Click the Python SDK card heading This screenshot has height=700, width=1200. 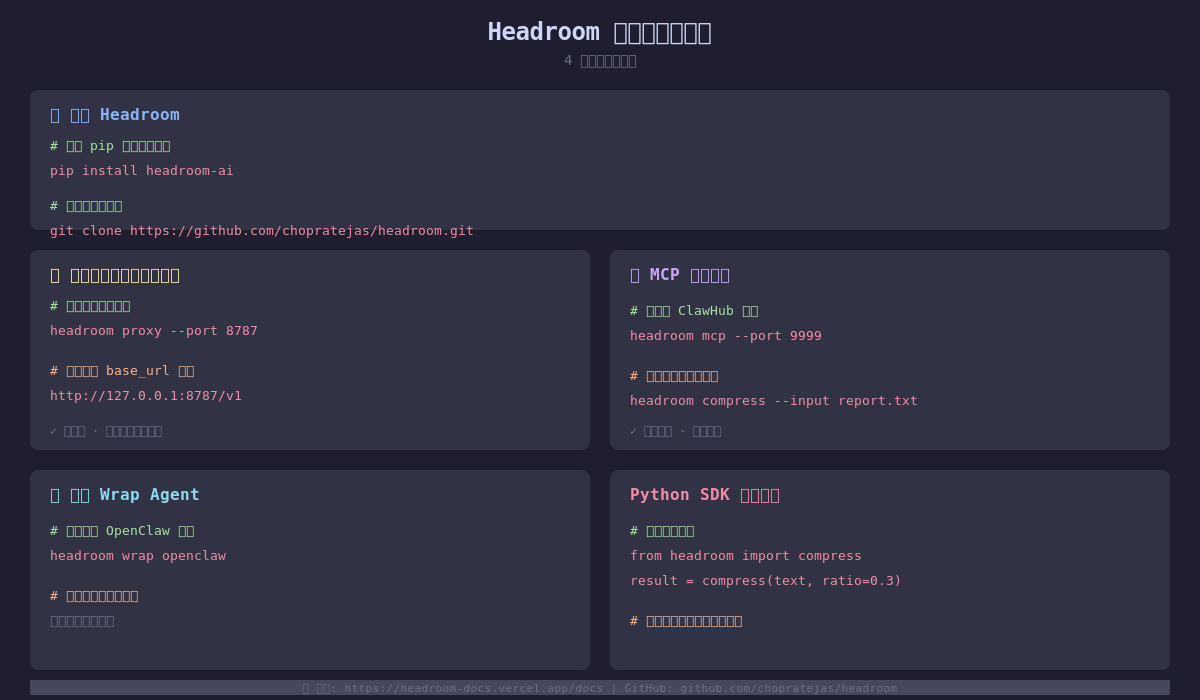pyautogui.click(x=705, y=495)
